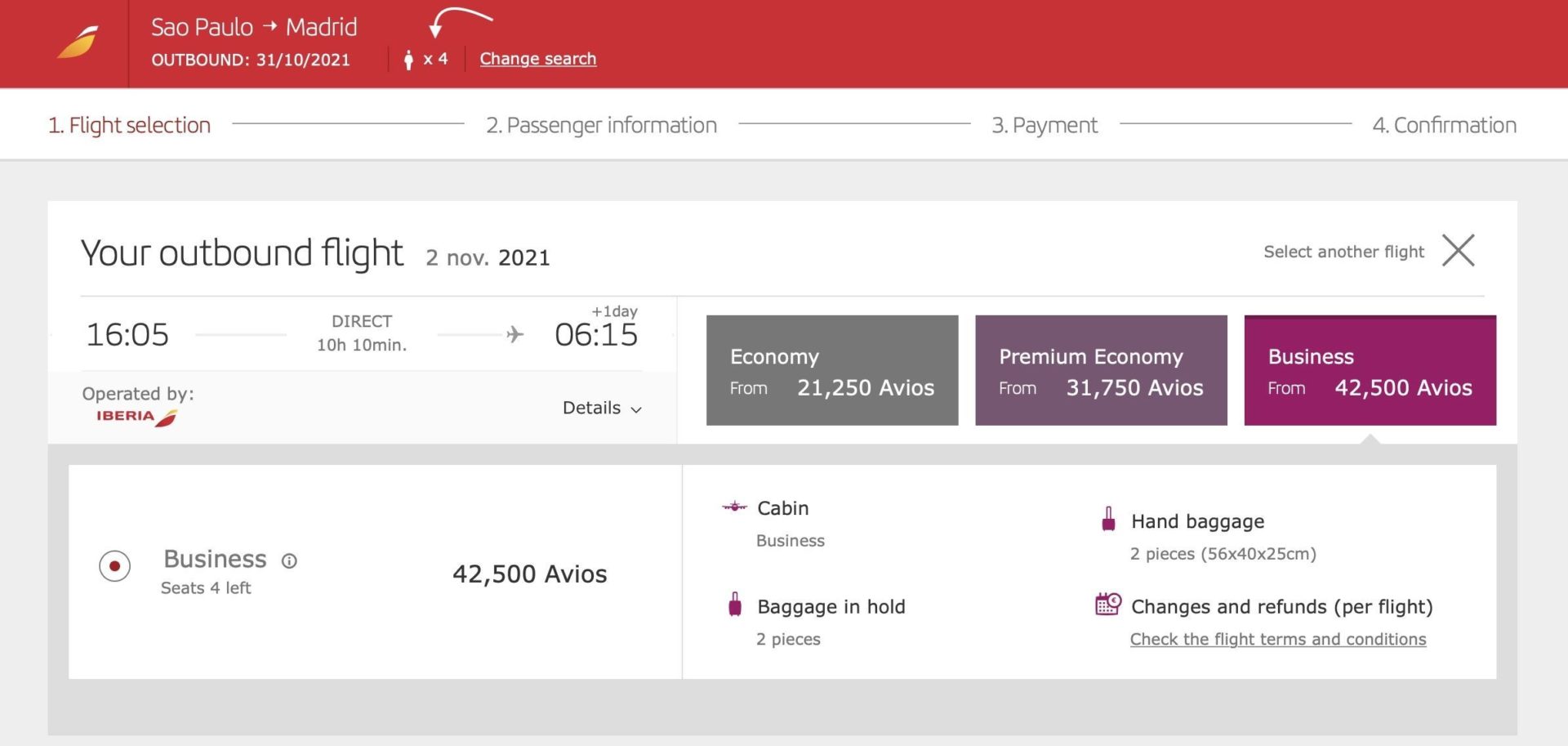Choose the Business 42,500 Avios fare tile
This screenshot has height=746, width=1568.
tap(1370, 370)
